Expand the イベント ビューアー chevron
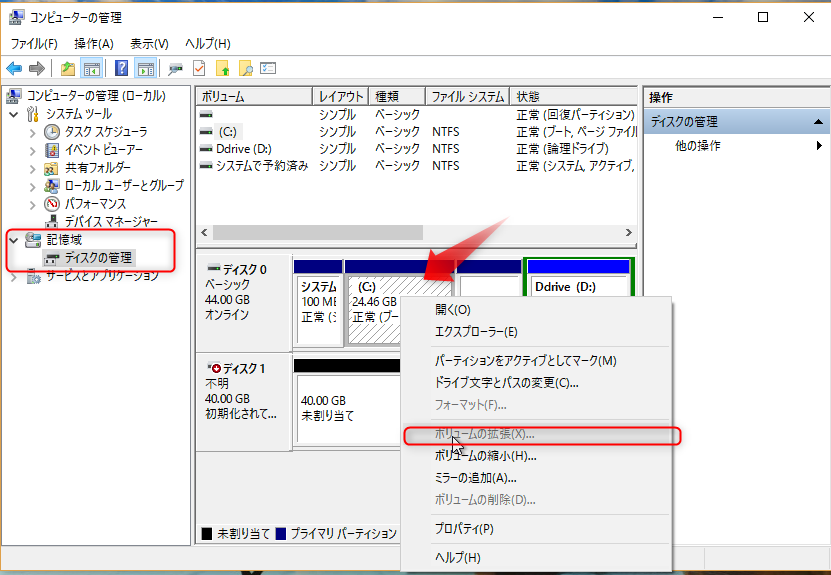The width and height of the screenshot is (831, 575). pyautogui.click(x=33, y=151)
